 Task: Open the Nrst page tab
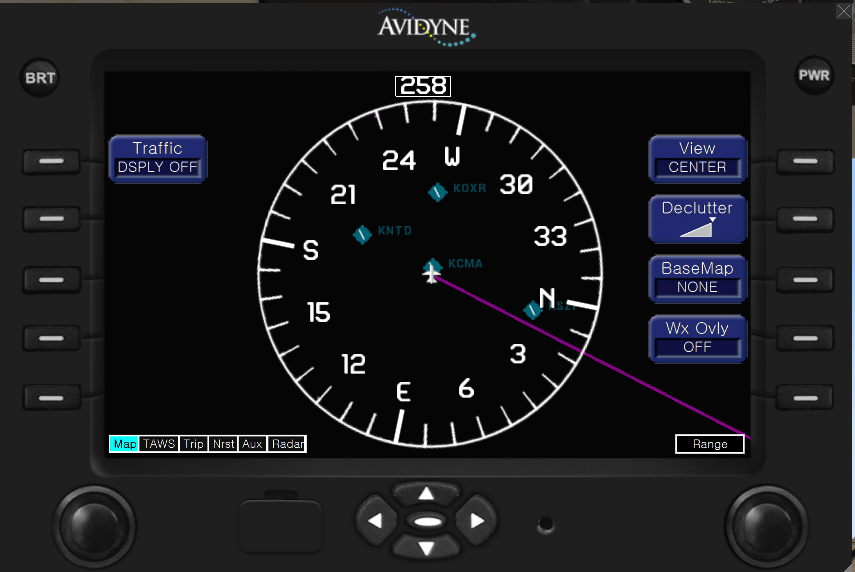click(224, 444)
